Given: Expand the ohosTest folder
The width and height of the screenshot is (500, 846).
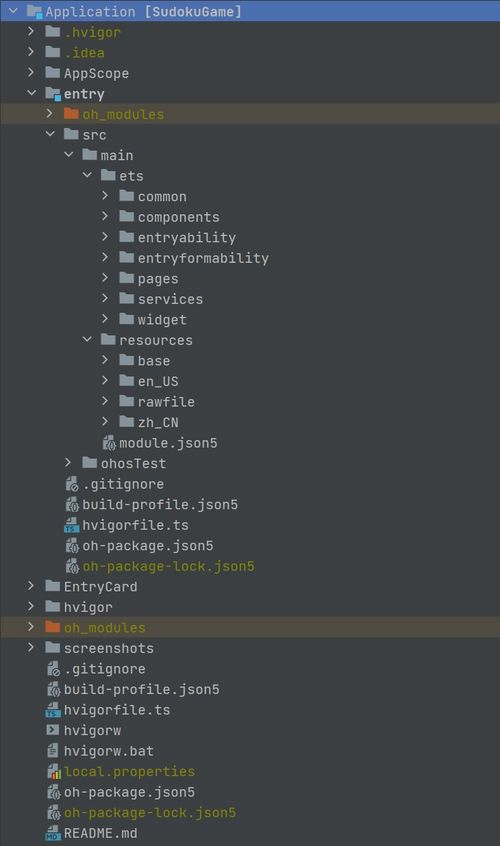Looking at the screenshot, I should point(68,462).
